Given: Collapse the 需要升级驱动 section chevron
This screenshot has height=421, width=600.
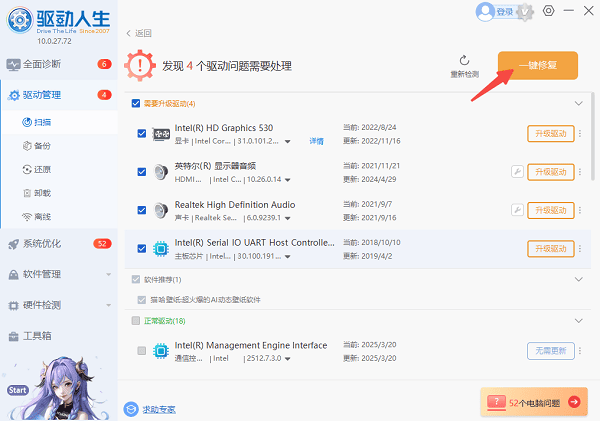Looking at the screenshot, I should pyautogui.click(x=578, y=103).
